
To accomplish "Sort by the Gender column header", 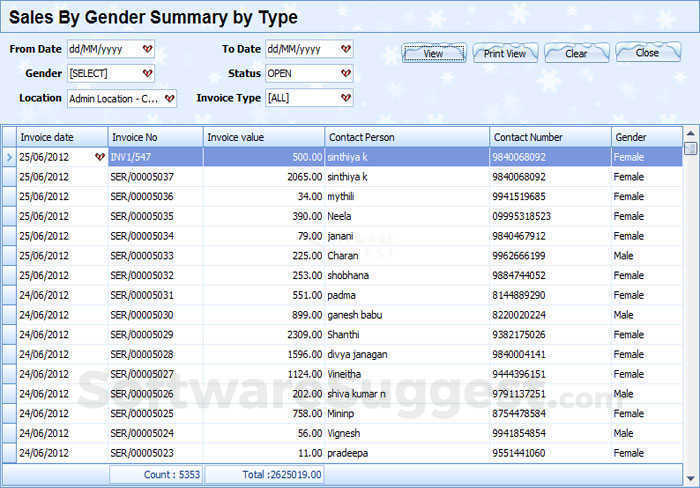I will point(647,137).
